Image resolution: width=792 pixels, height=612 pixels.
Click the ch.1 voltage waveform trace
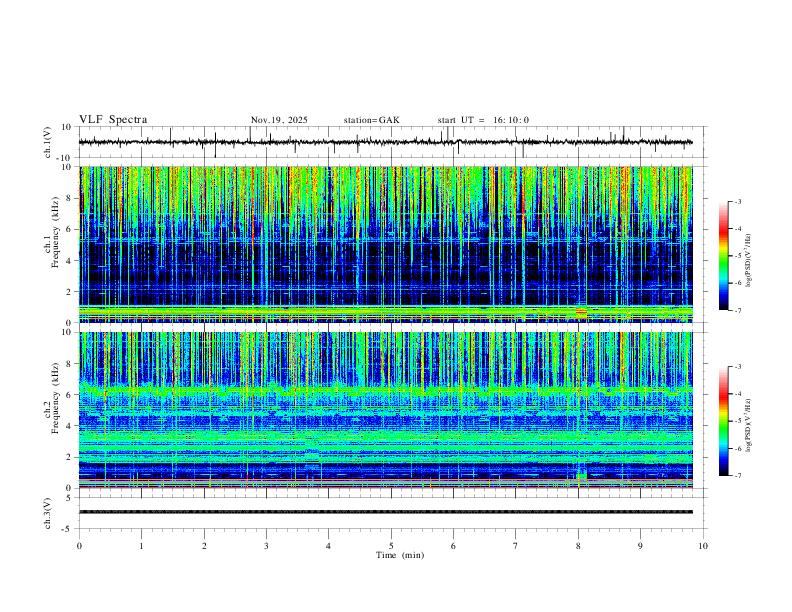pyautogui.click(x=385, y=142)
